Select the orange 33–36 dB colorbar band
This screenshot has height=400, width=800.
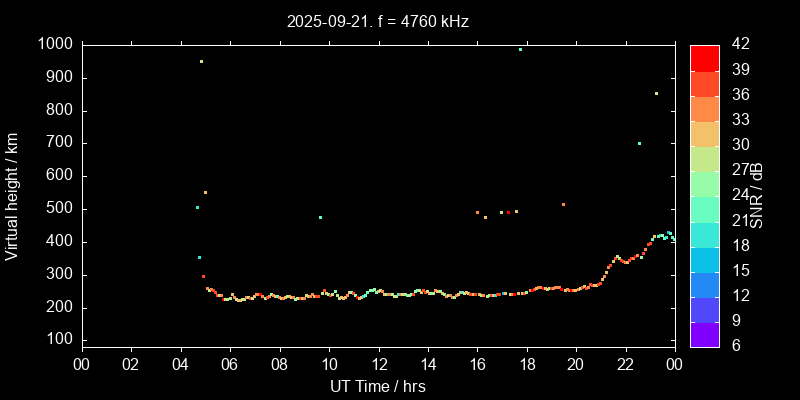pos(705,108)
